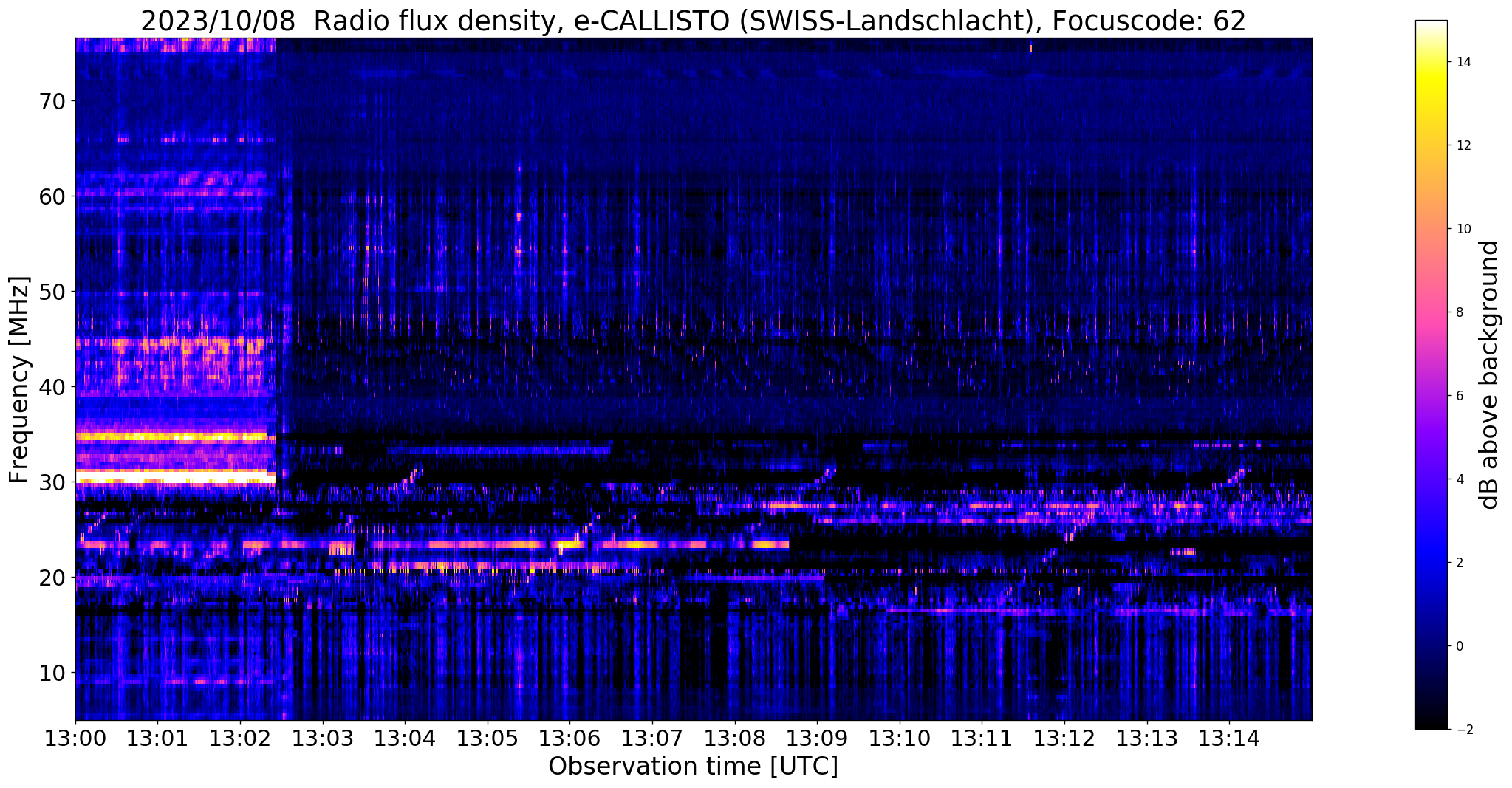Click the bright white 30 MHz band near 13:01

(x=175, y=477)
